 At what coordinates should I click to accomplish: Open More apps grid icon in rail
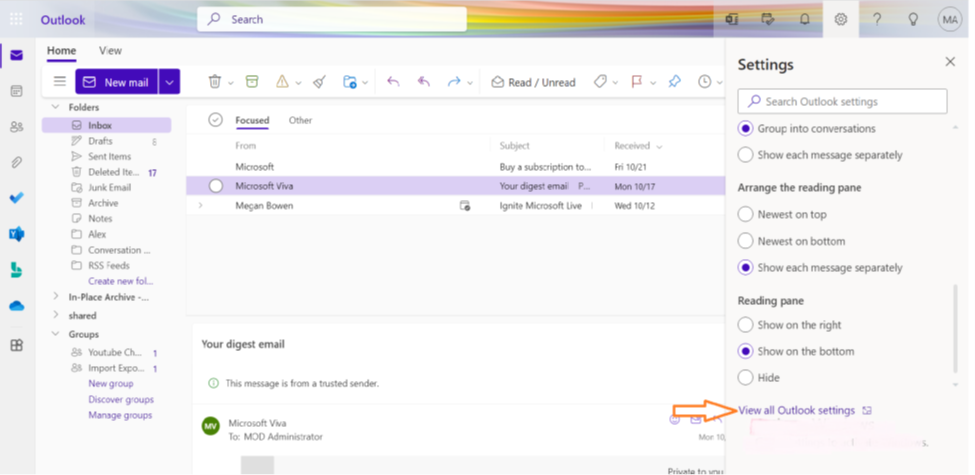[17, 346]
